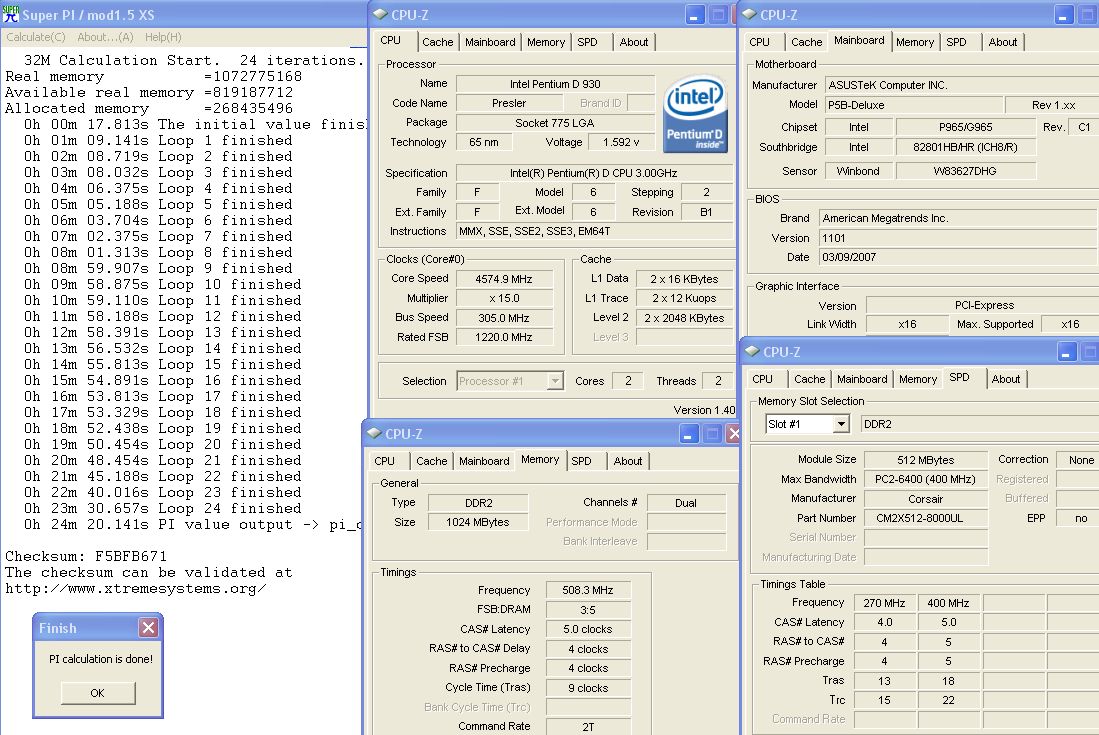The height and width of the screenshot is (735, 1099).
Task: Click the Module Size field 512 MBytes
Action: 925,460
